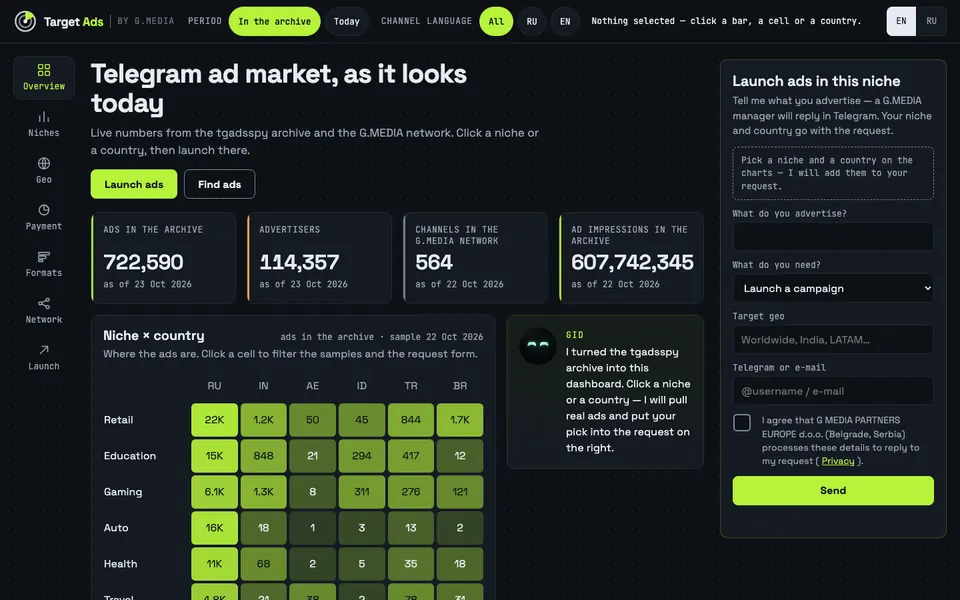Select 'RU' channel language filter
Viewport: 960px width, 600px height.
(531, 21)
